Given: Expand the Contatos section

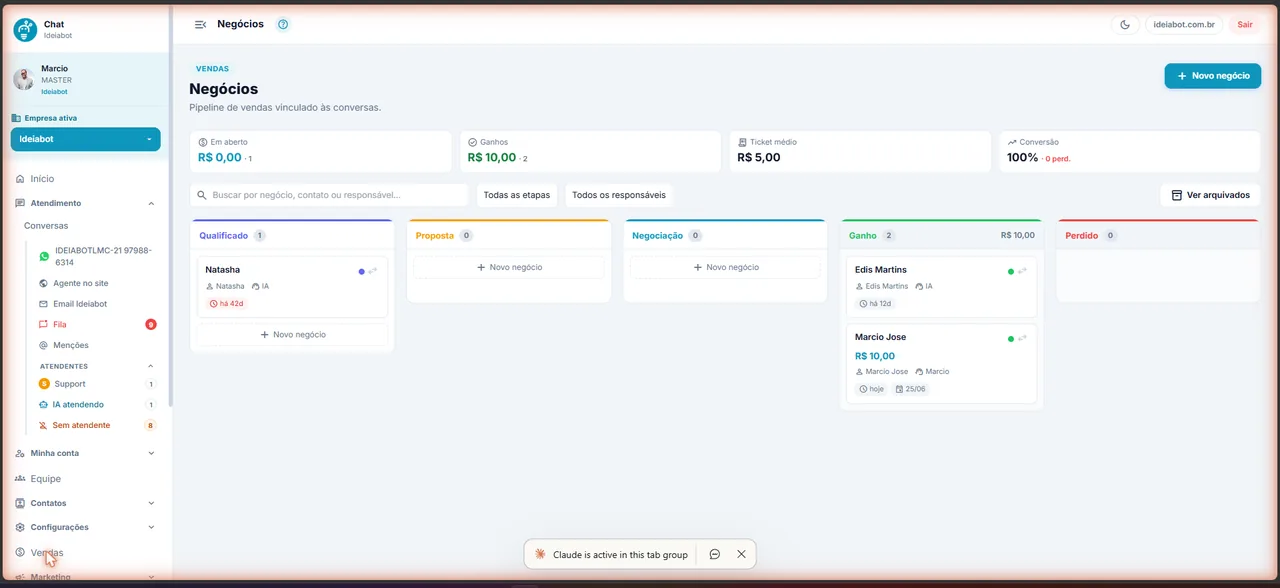Looking at the screenshot, I should pos(85,503).
